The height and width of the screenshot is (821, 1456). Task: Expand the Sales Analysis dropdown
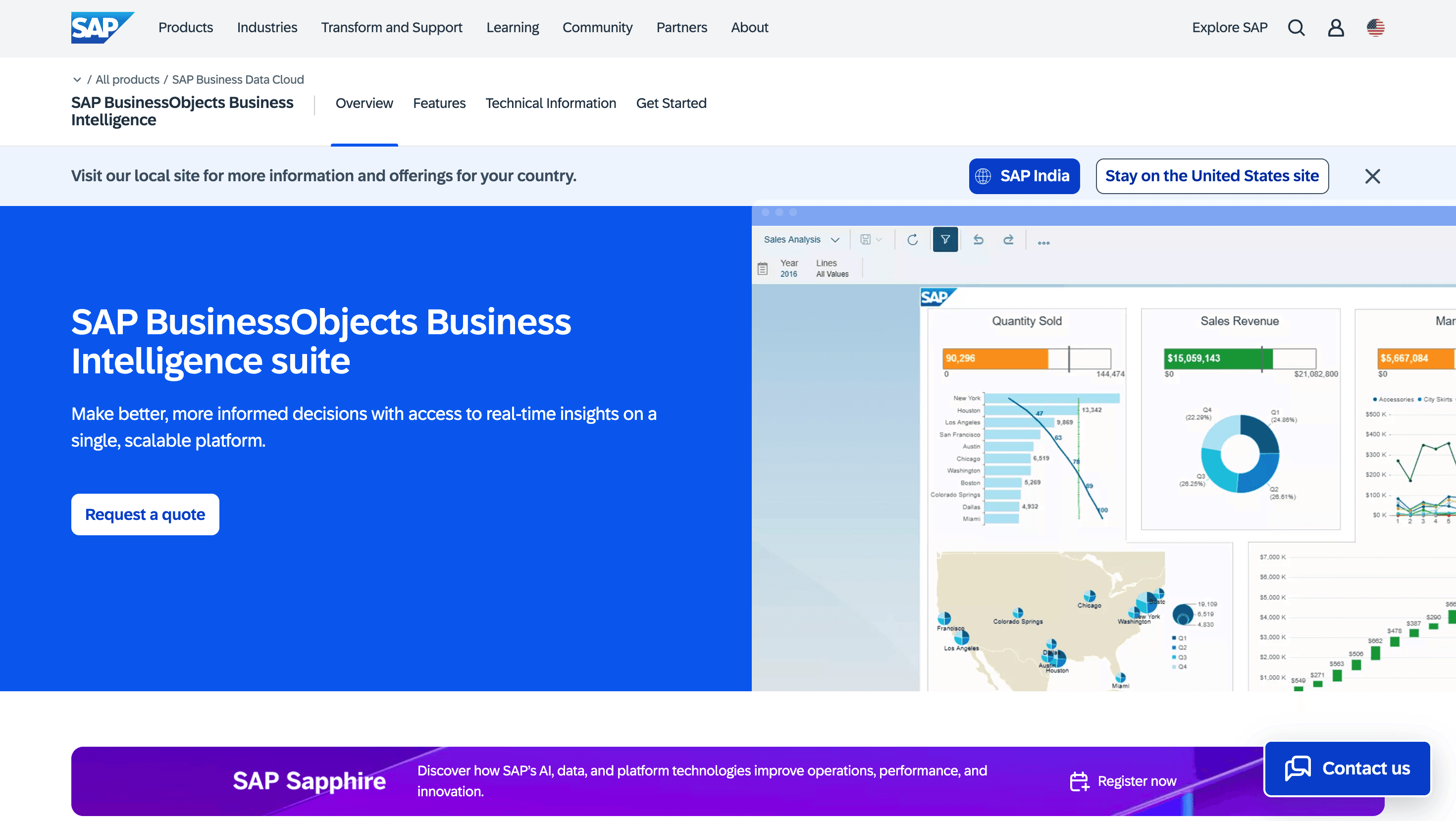pyautogui.click(x=835, y=240)
